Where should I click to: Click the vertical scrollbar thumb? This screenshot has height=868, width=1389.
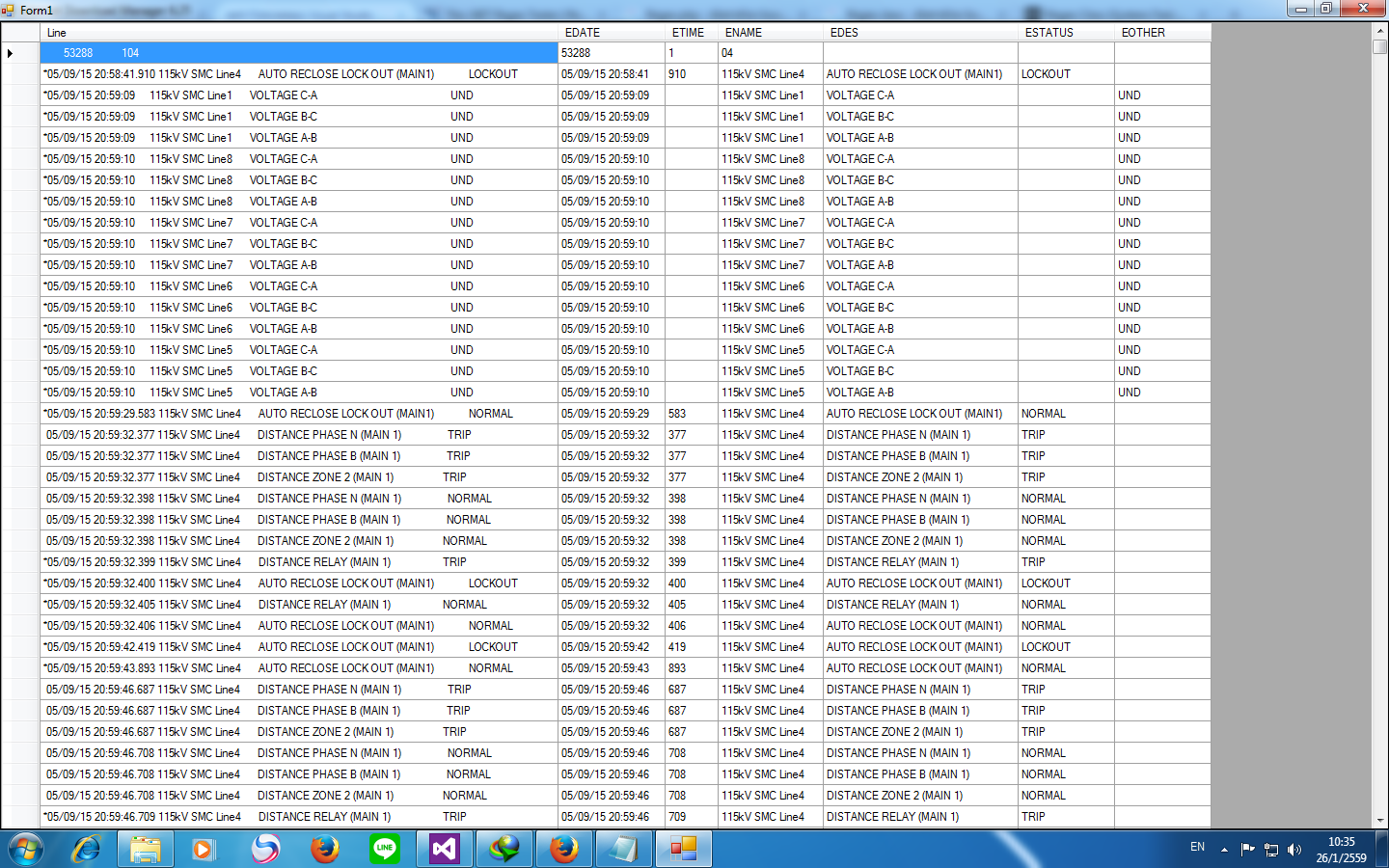click(1380, 45)
